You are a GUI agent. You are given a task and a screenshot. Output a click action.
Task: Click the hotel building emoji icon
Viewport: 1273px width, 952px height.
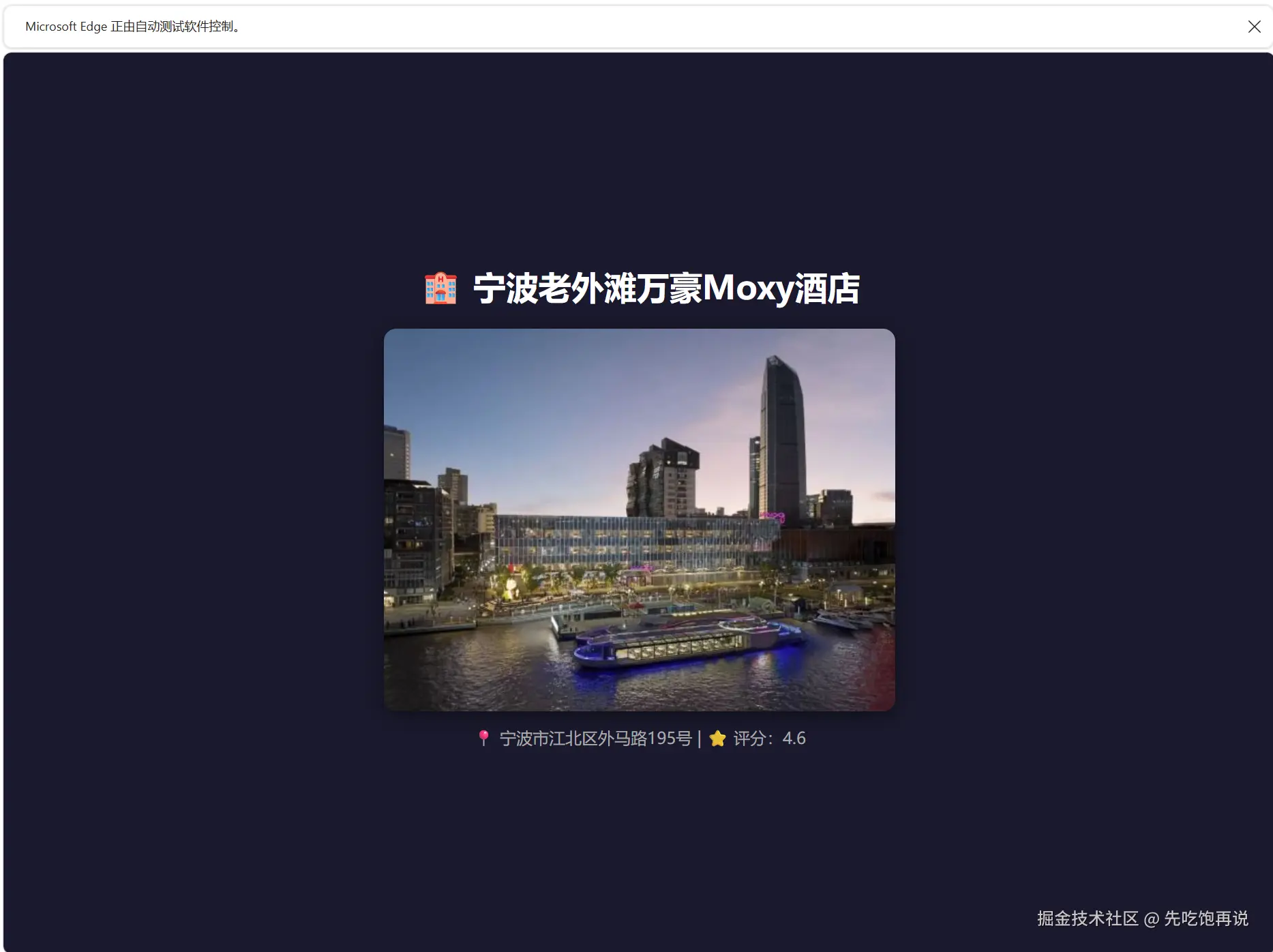(440, 288)
